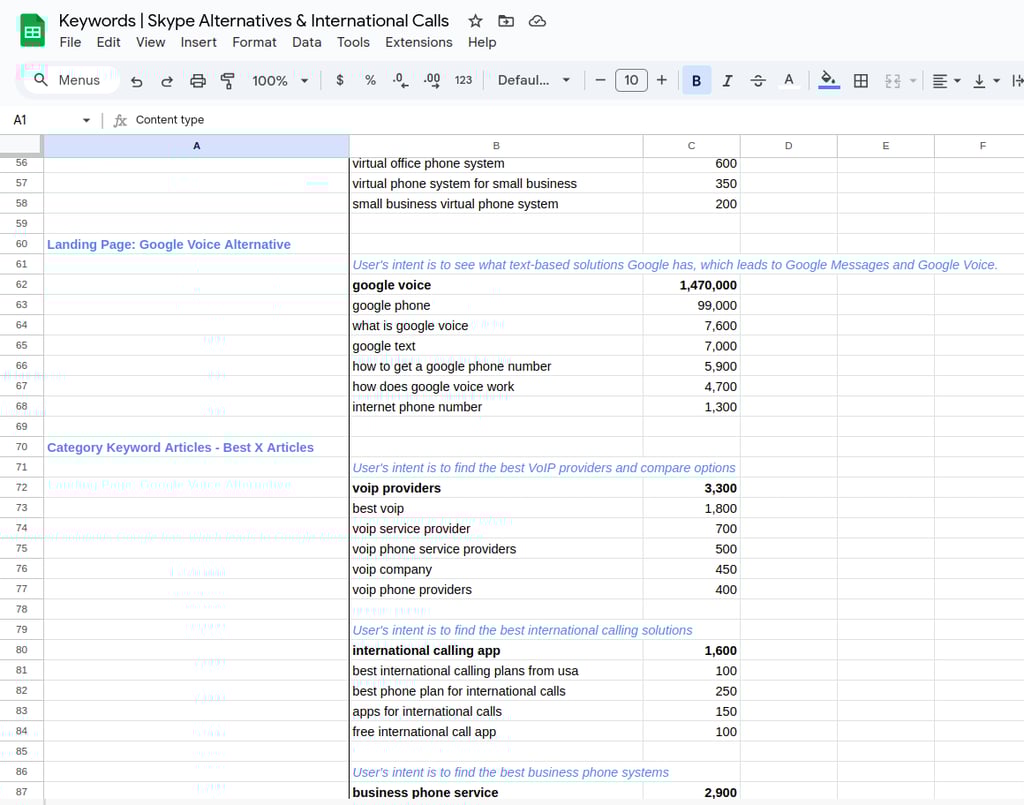Open the font family dropdown
The width and height of the screenshot is (1024, 805).
click(x=534, y=80)
